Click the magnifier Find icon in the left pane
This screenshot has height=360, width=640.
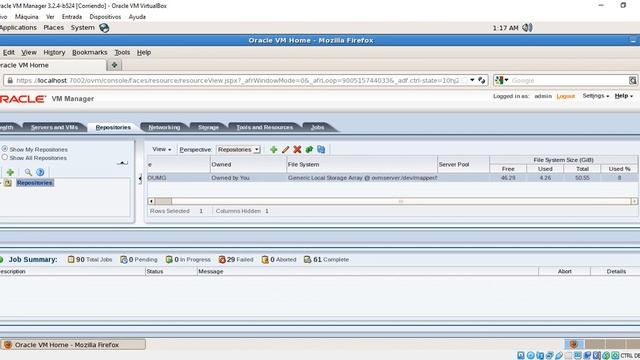28,172
